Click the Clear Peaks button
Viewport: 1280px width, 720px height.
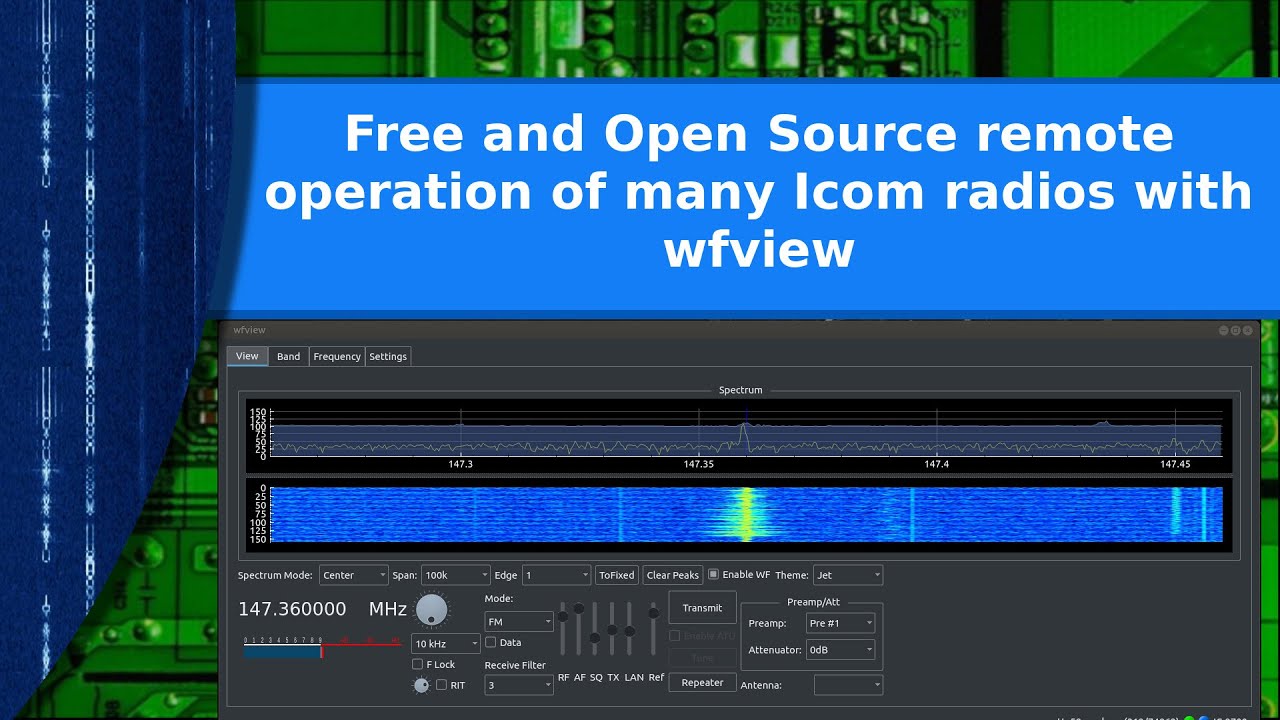pyautogui.click(x=673, y=575)
